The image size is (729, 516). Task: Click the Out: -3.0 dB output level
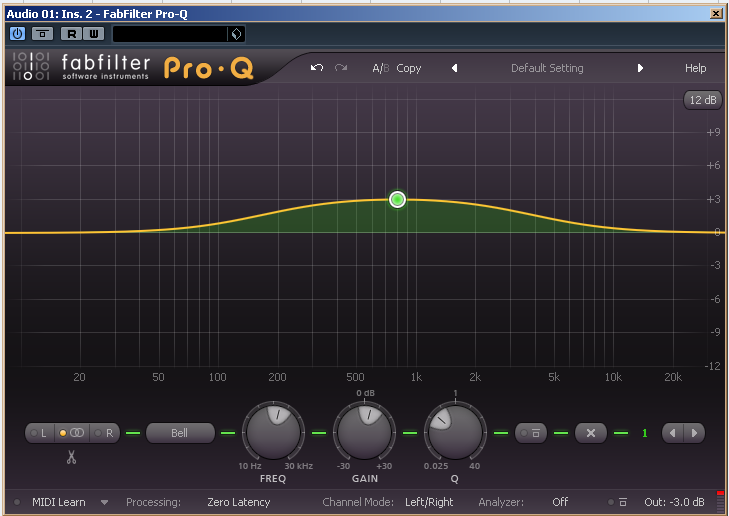click(674, 502)
